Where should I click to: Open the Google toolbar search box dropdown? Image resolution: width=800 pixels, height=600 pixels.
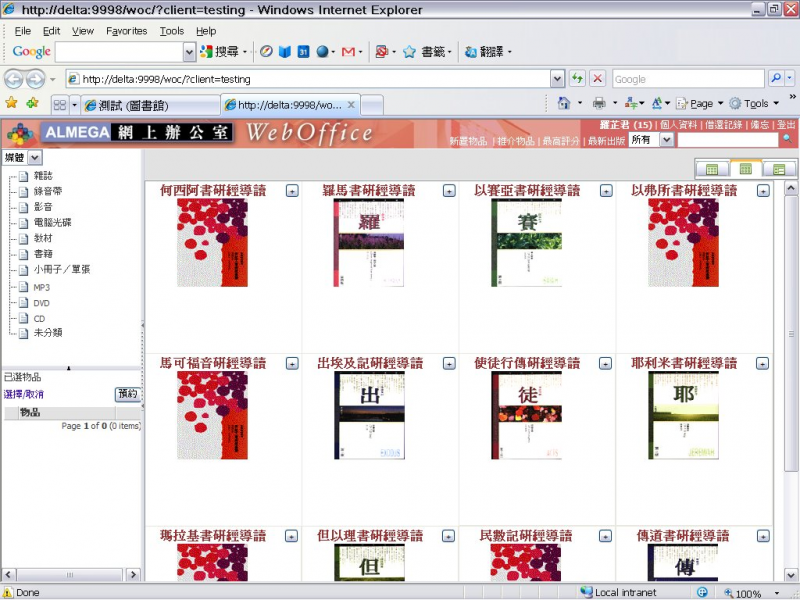[189, 52]
